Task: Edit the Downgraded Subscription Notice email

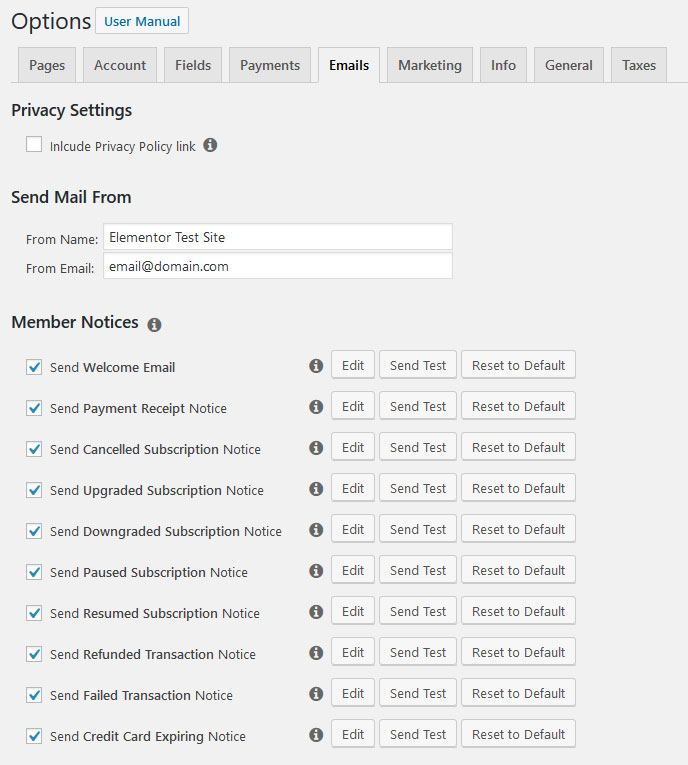Action: point(353,529)
